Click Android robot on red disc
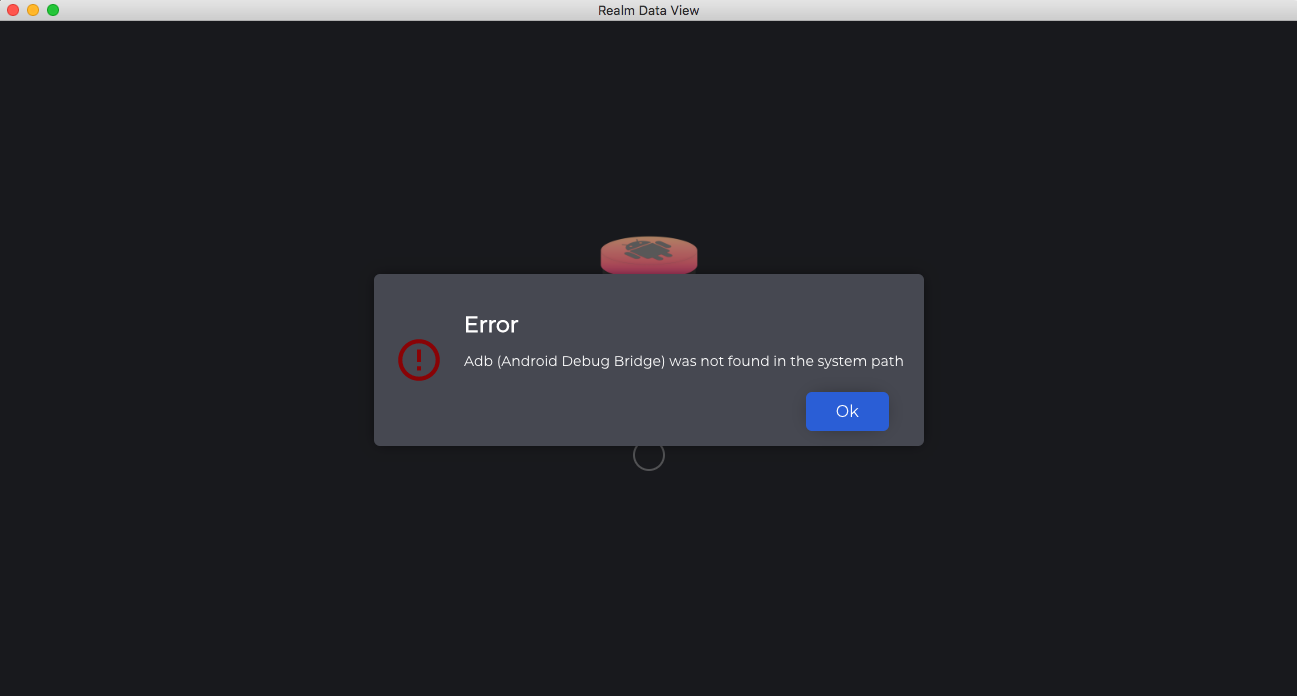Image resolution: width=1297 pixels, height=696 pixels. 649,250
